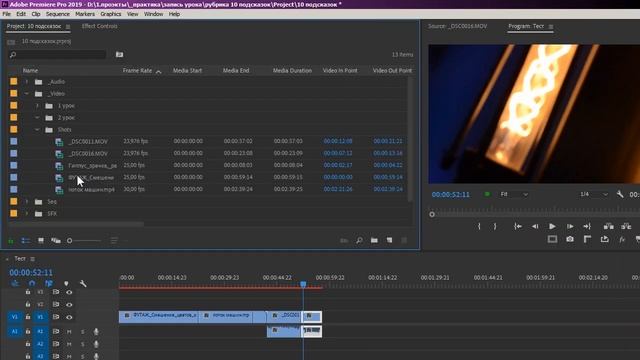The image size is (640, 360).
Task: Expand the SFX bin
Action: tap(27, 213)
